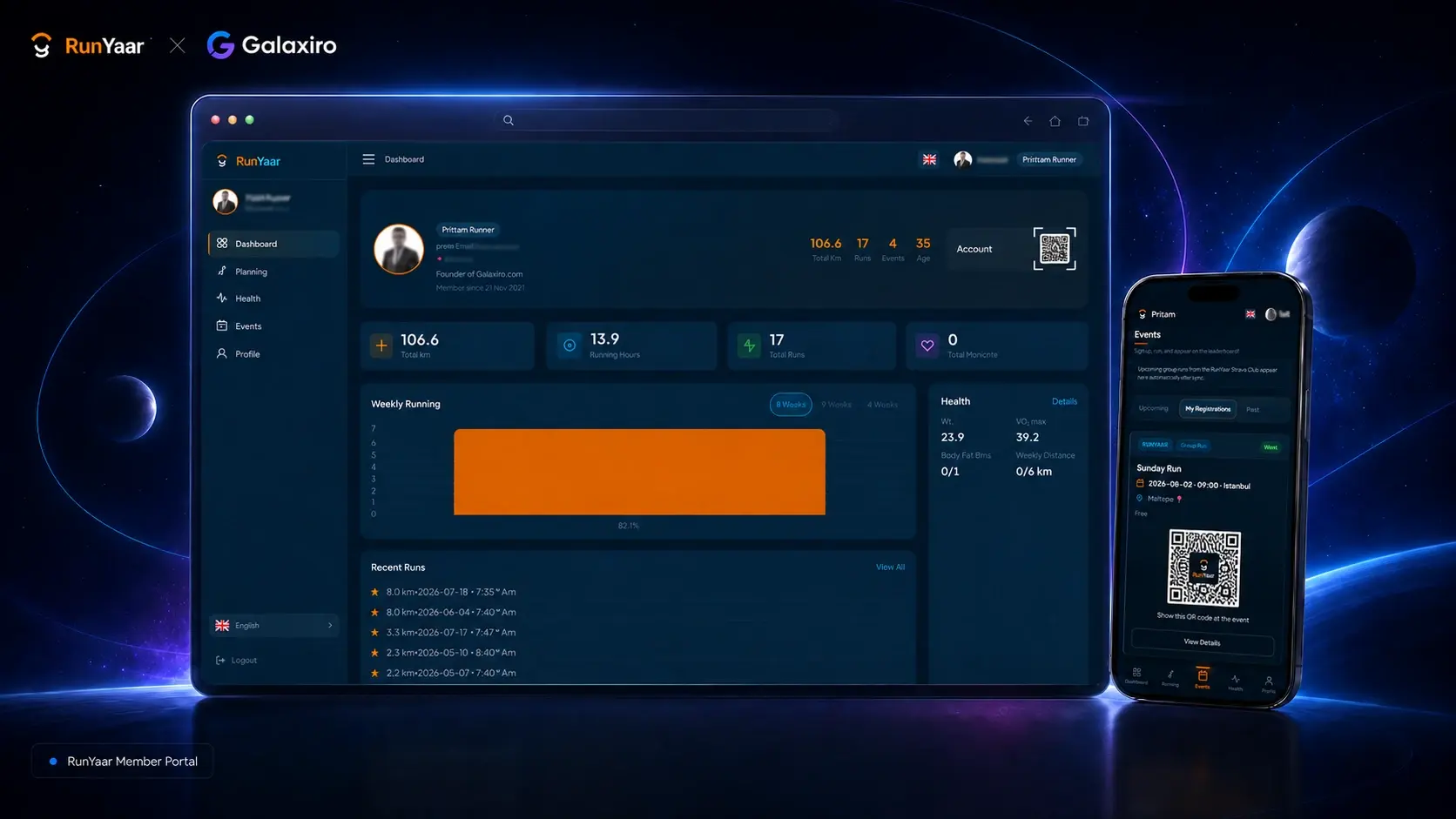Tap View Details on the phone event card

tap(1203, 642)
